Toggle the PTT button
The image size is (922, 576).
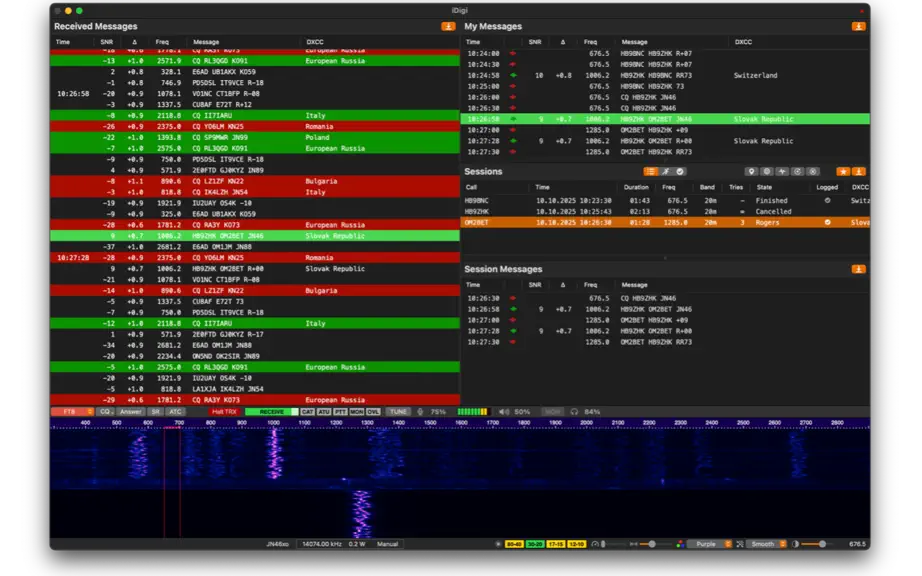[x=340, y=412]
